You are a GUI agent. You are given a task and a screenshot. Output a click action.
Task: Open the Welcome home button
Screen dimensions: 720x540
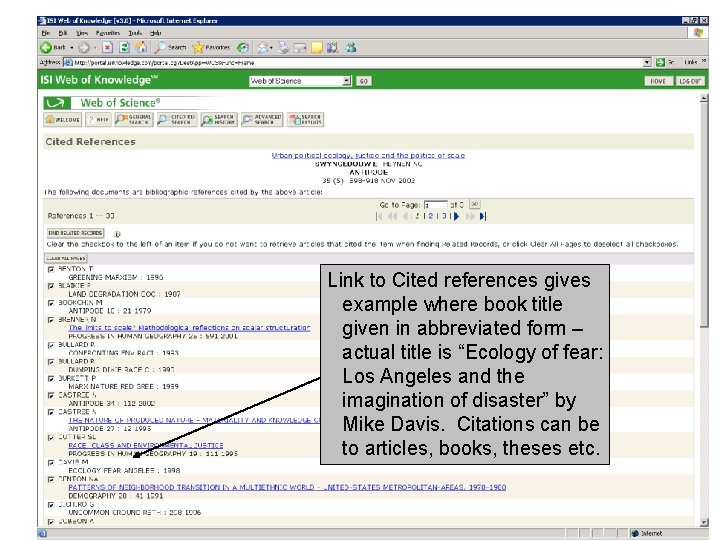[x=63, y=119]
